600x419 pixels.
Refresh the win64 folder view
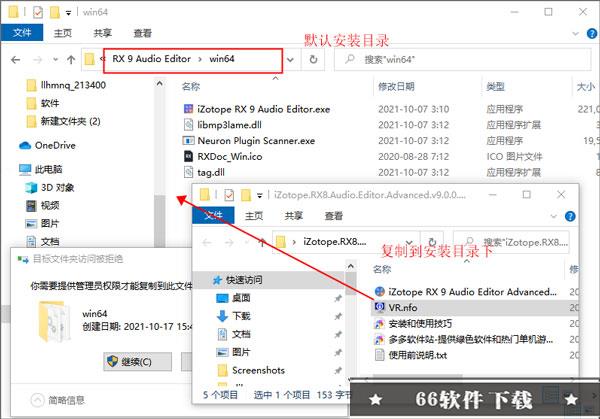(x=313, y=60)
